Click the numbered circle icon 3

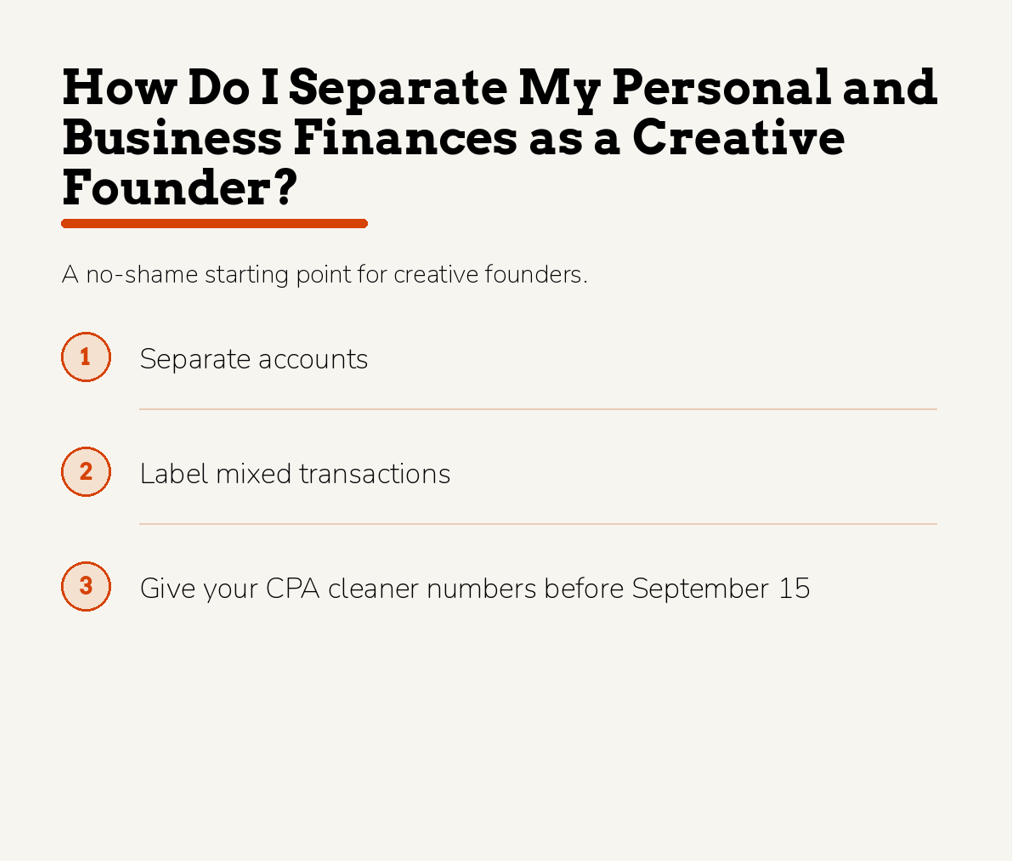click(86, 586)
